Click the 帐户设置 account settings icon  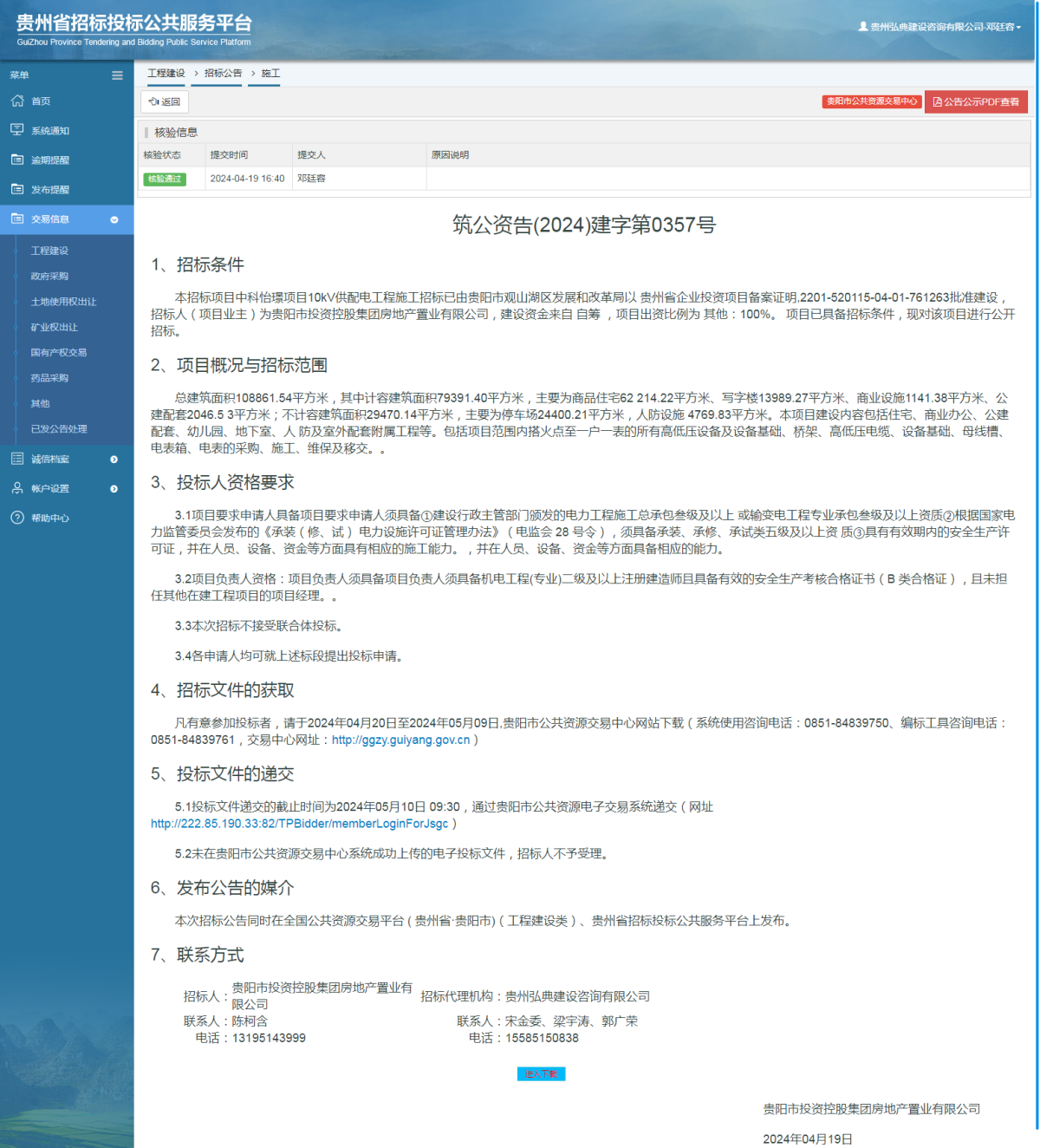(x=17, y=487)
